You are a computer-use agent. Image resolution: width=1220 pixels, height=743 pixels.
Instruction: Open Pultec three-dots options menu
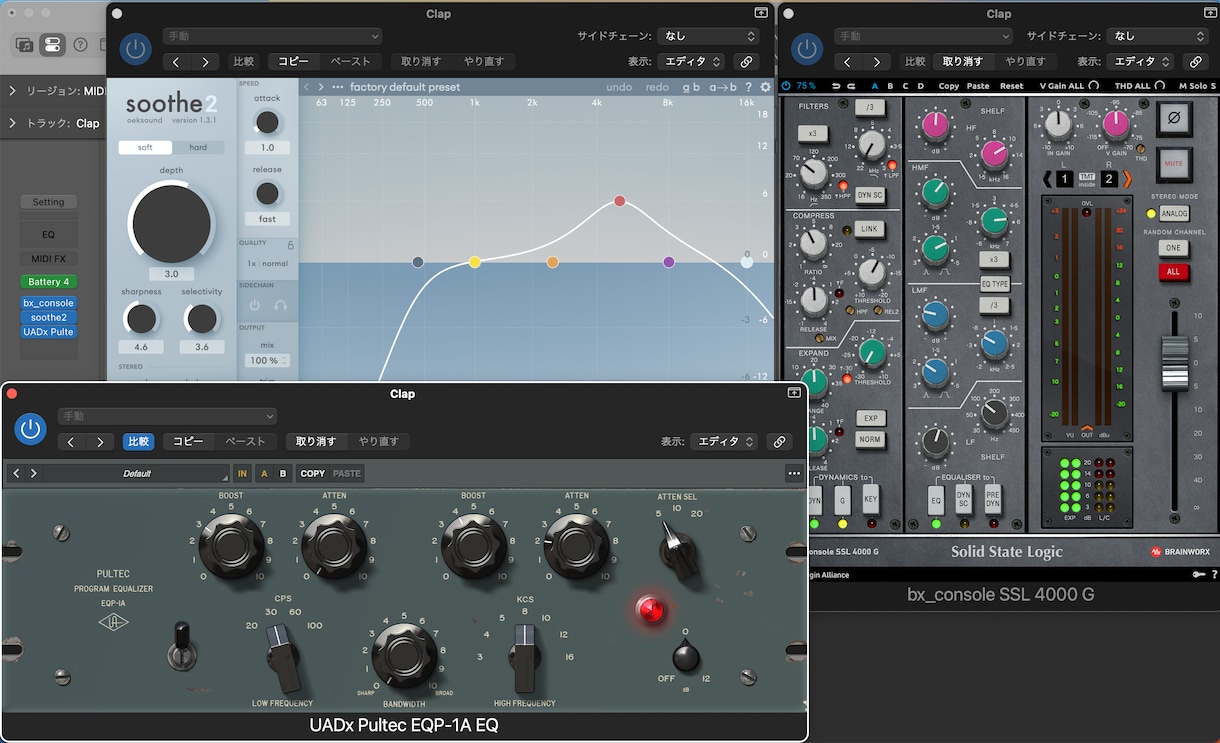point(794,473)
